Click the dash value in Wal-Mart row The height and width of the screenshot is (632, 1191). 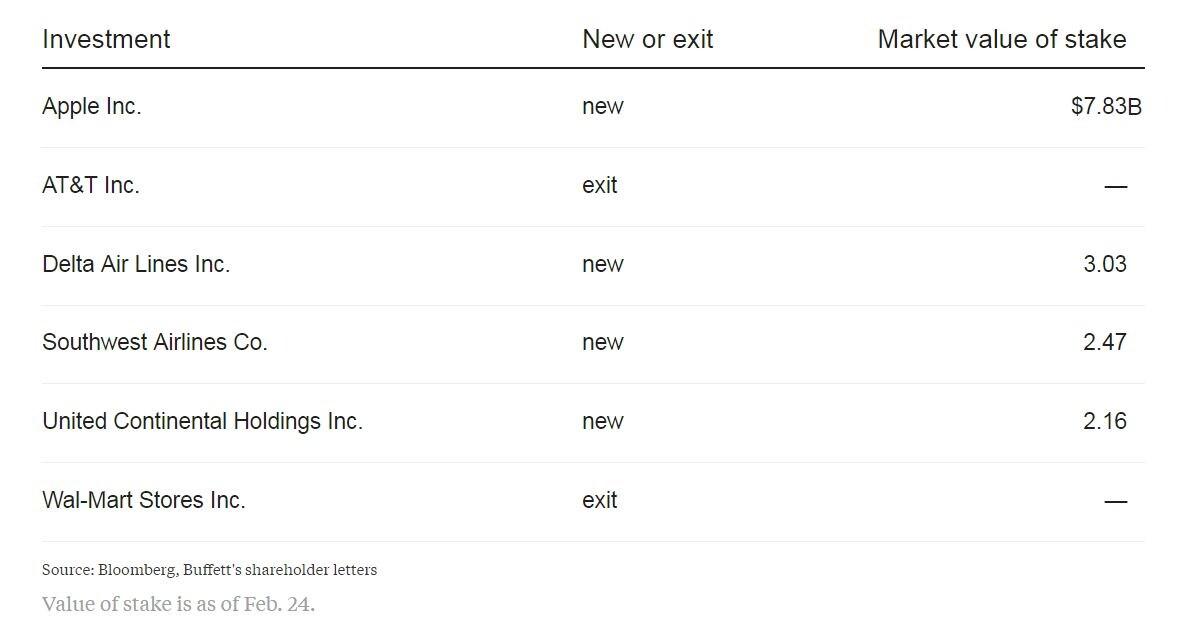pyautogui.click(x=1115, y=501)
